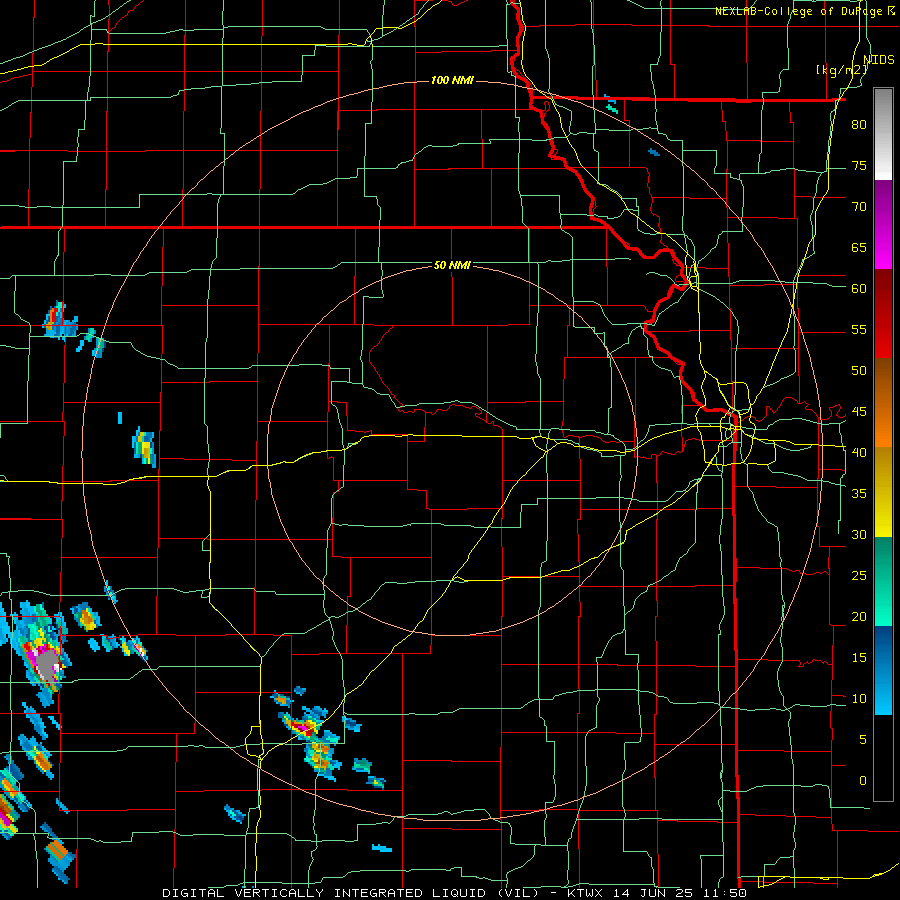Pick the brown segment of the VIL color bar
The height and width of the screenshot is (900, 900).
point(883,403)
